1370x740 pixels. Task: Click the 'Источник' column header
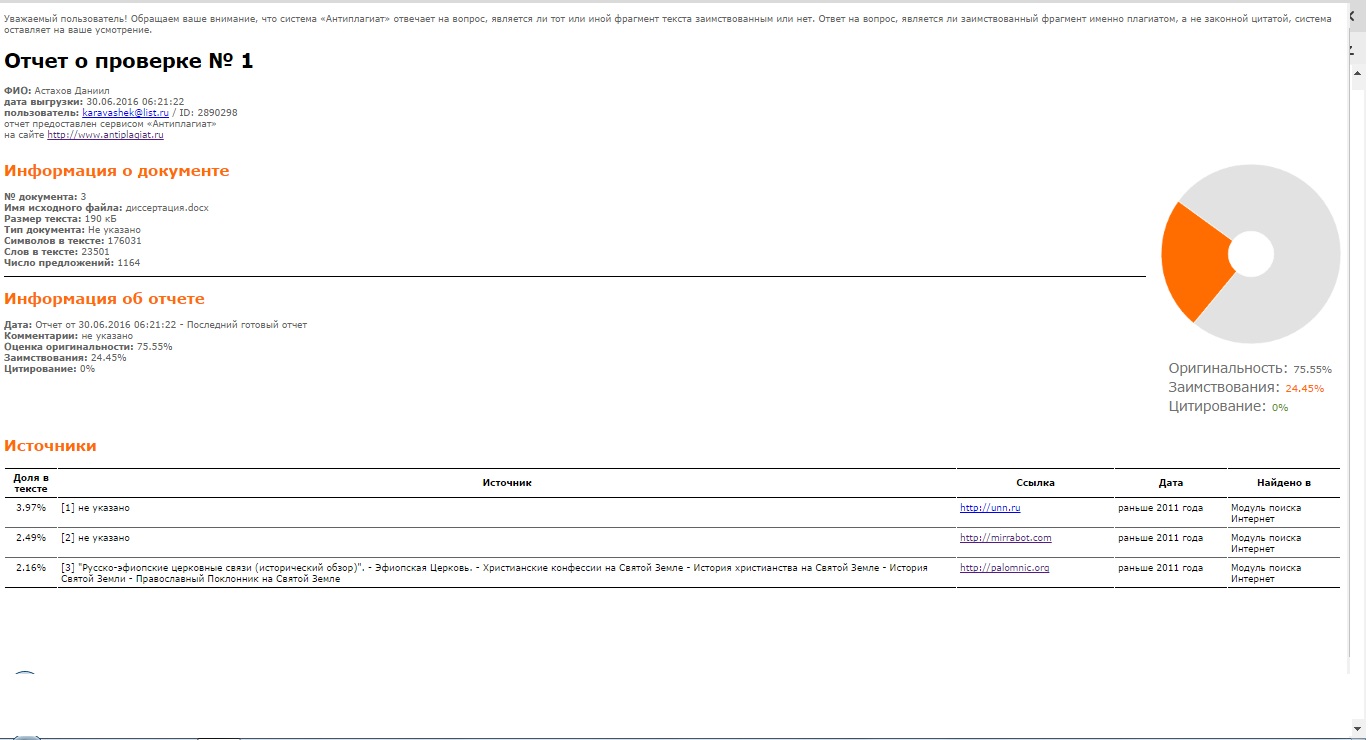click(x=507, y=483)
